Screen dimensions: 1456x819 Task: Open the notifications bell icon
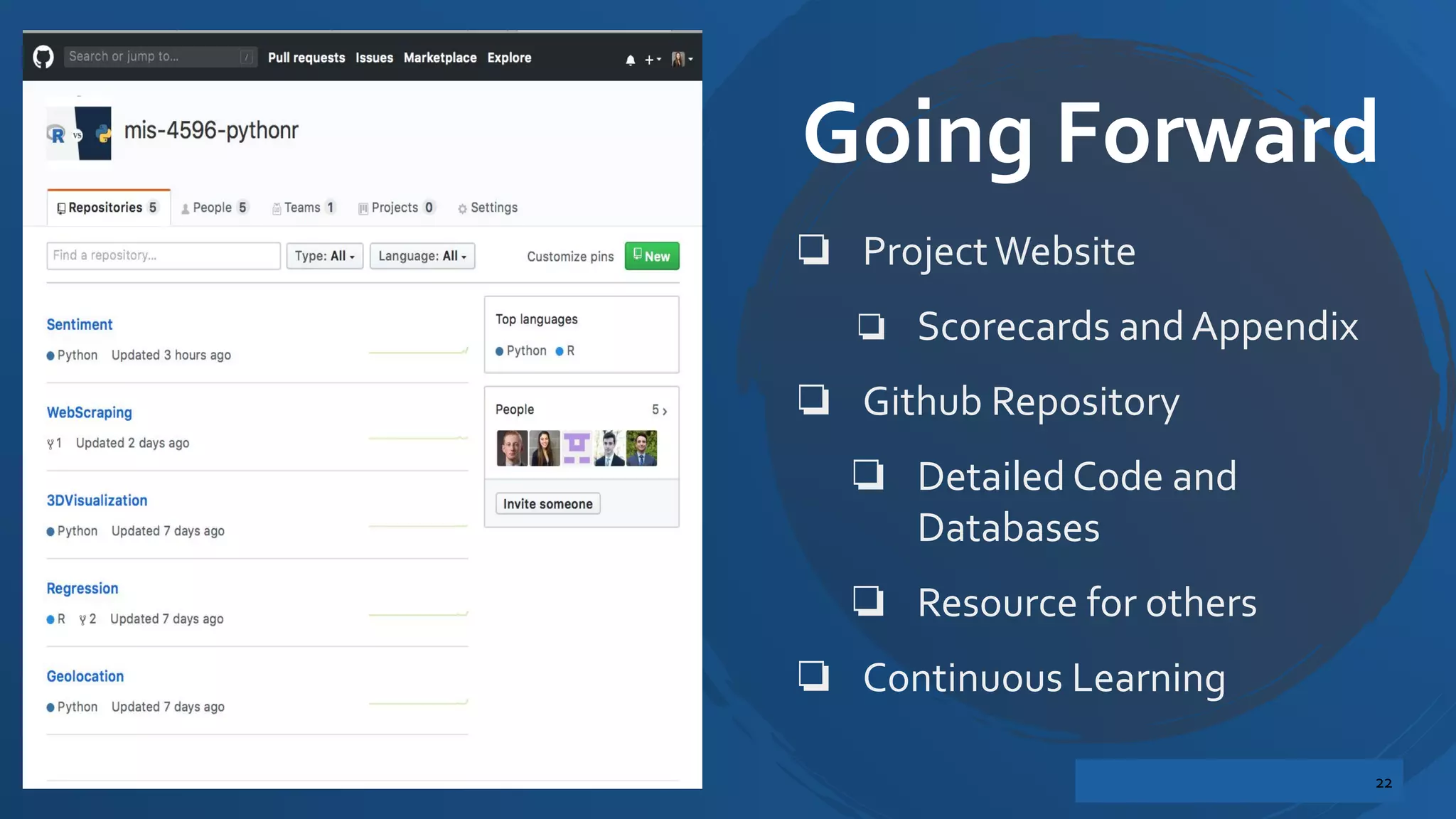[x=630, y=60]
